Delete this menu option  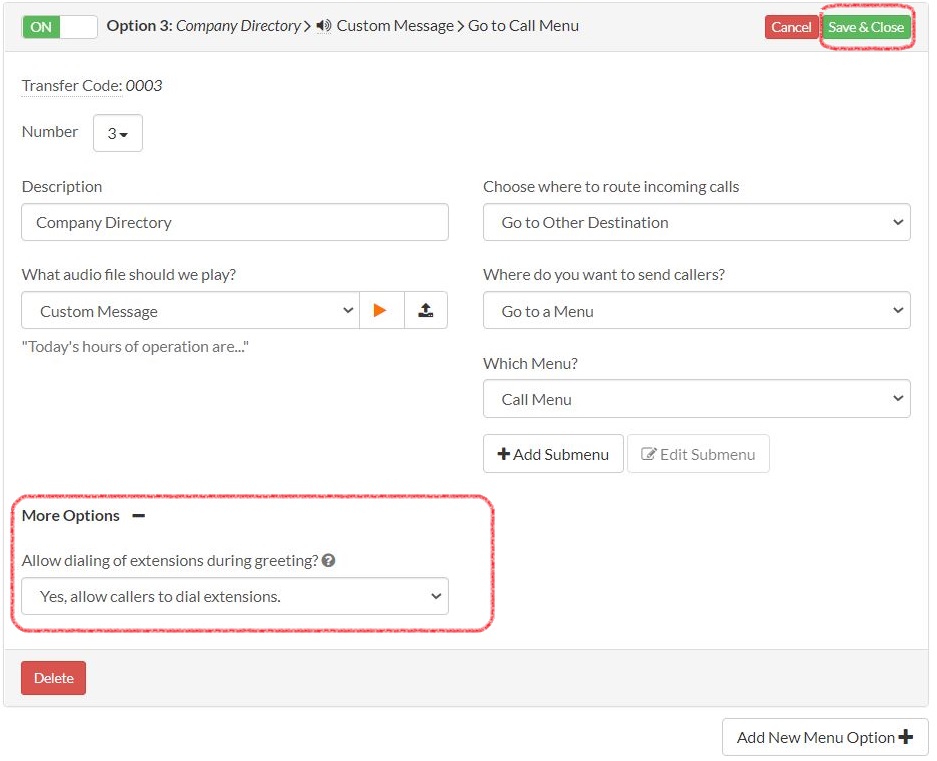[x=53, y=677]
